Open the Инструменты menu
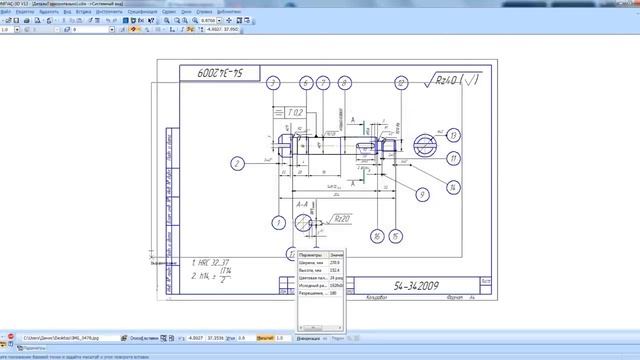Image resolution: width=640 pixels, height=360 pixels. 109,12
